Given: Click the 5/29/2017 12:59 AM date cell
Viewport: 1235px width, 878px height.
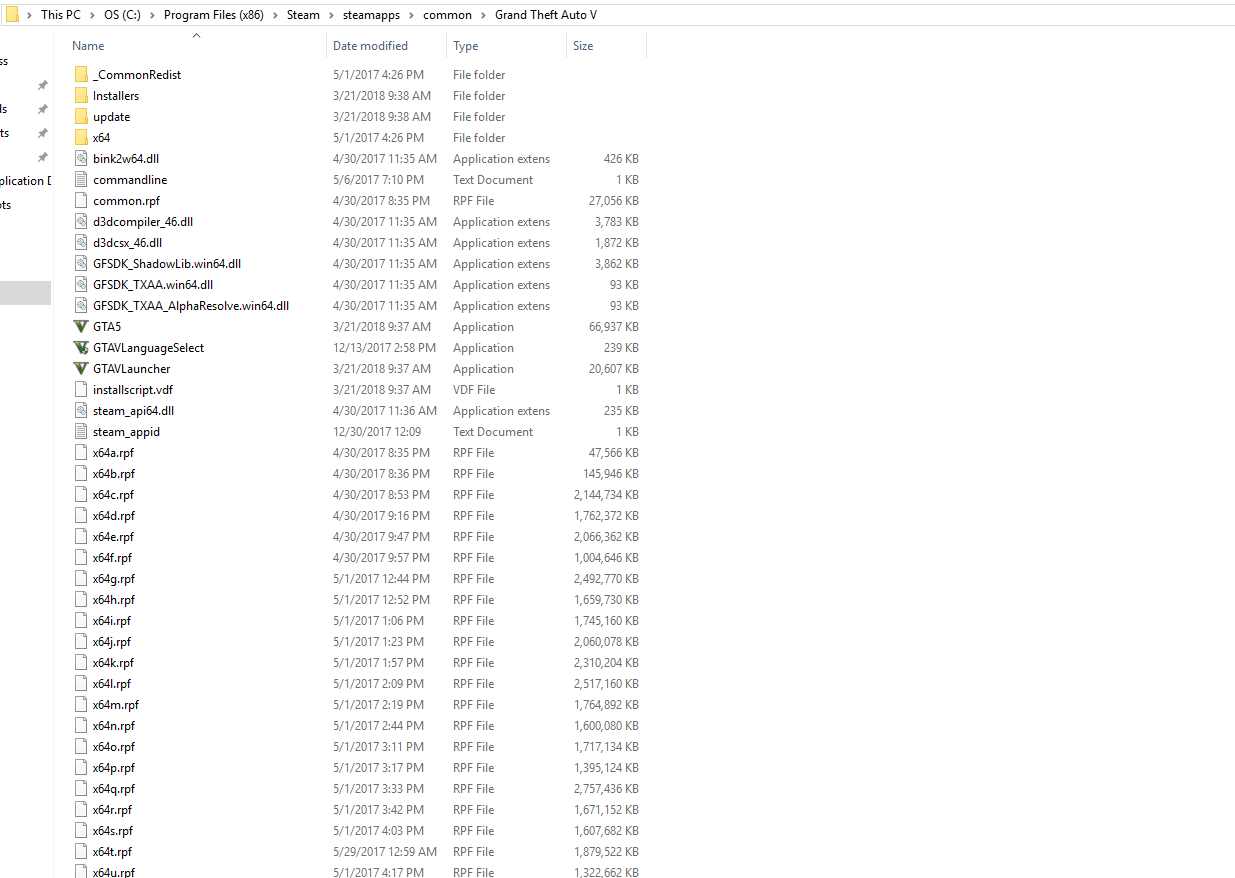Looking at the screenshot, I should click(385, 852).
